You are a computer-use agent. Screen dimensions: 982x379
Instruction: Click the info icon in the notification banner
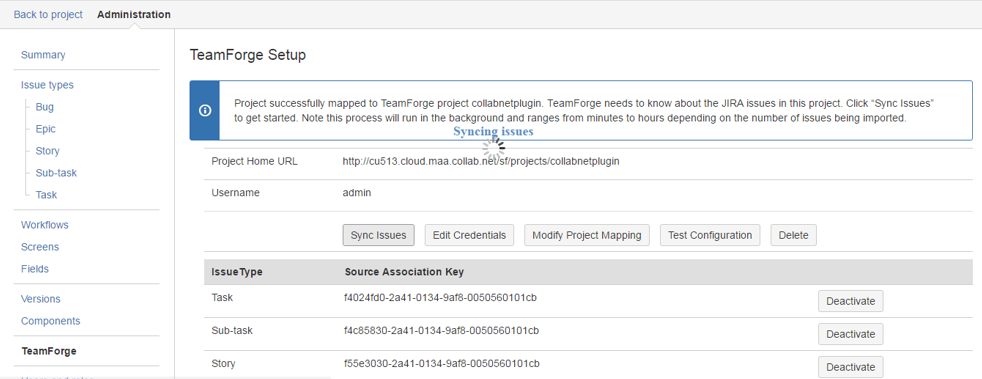pos(204,110)
